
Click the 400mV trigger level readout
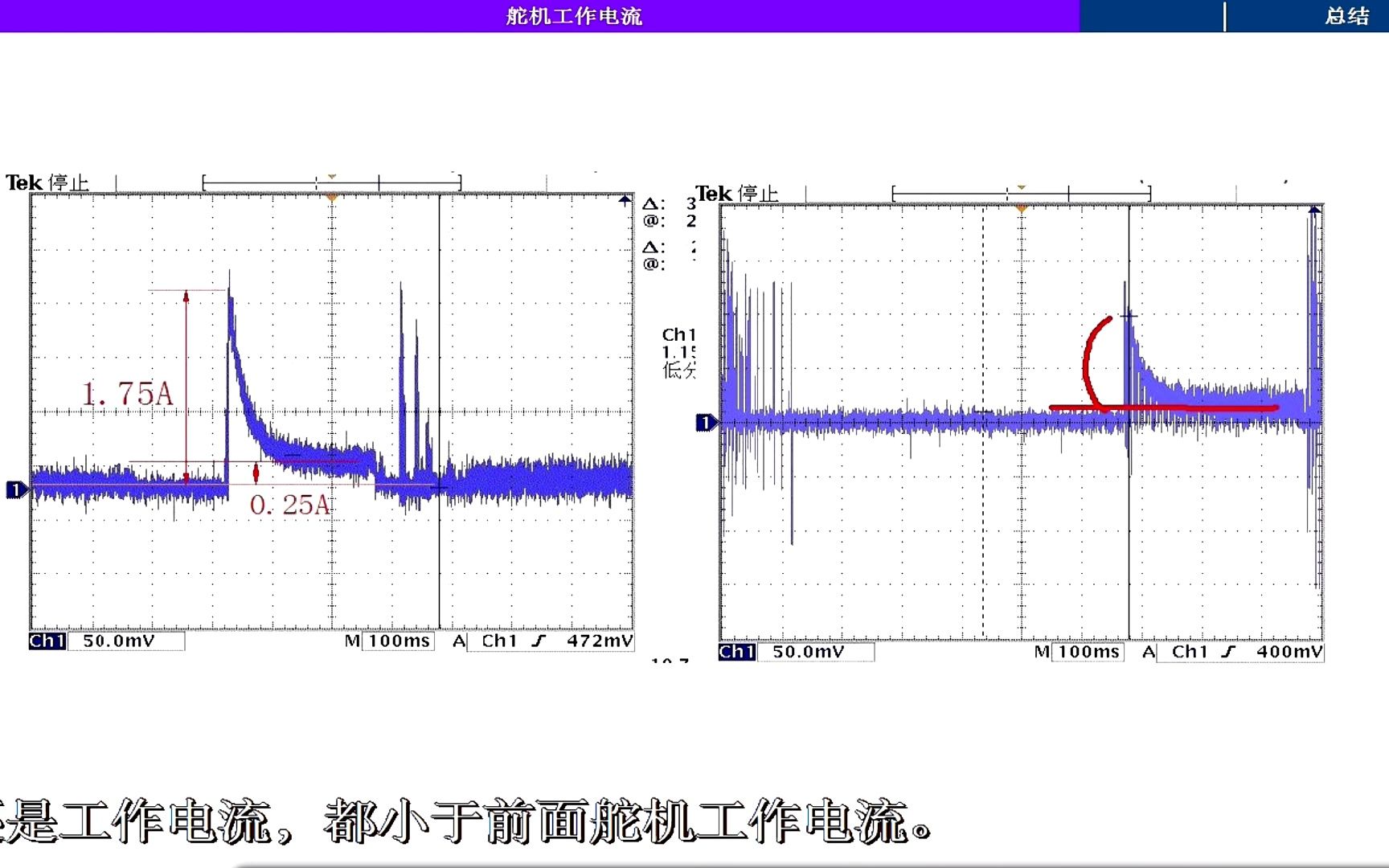(x=1289, y=652)
